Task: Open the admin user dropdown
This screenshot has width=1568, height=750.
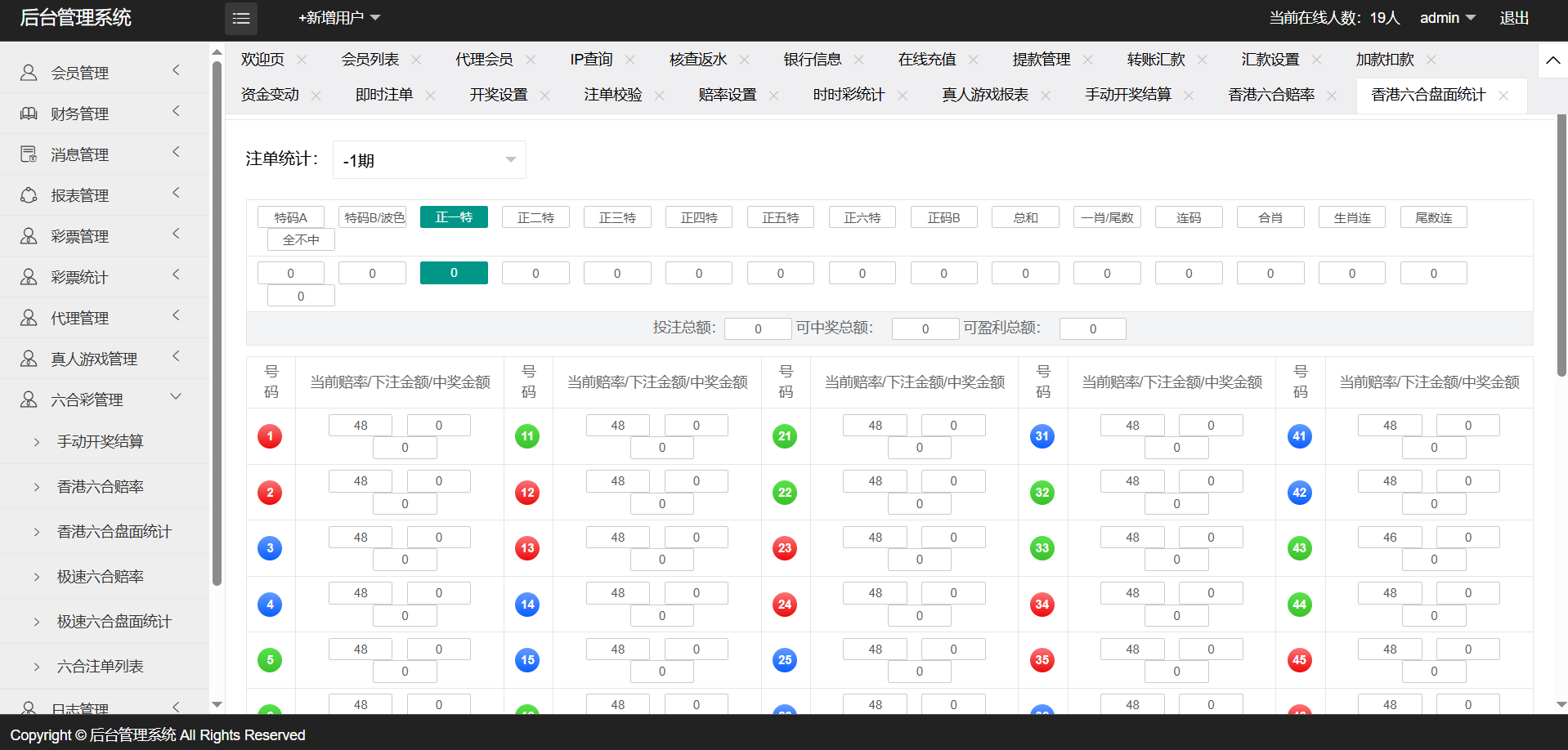Action: tap(1447, 18)
